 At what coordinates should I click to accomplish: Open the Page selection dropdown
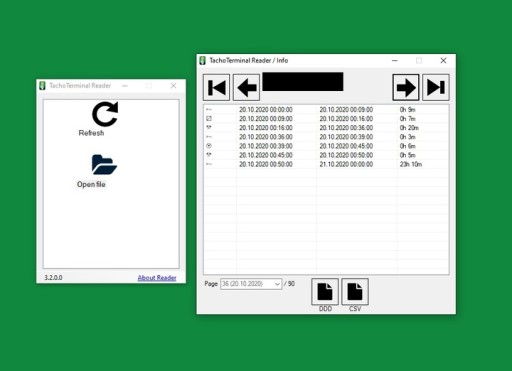tap(251, 284)
